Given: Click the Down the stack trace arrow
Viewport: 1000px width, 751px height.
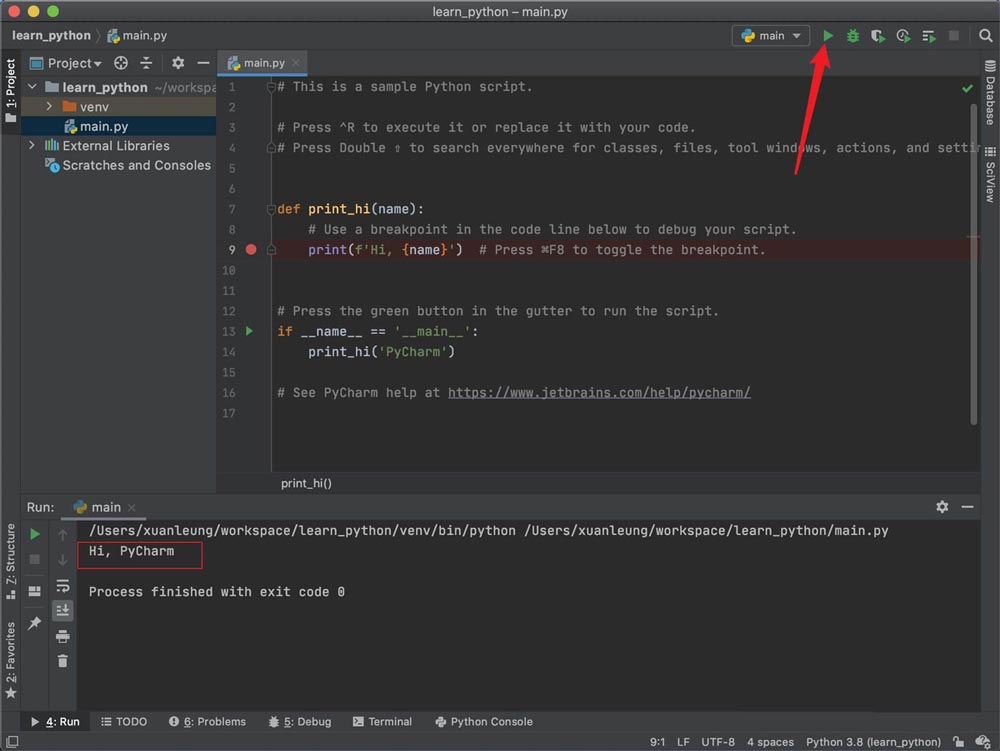Looking at the screenshot, I should click(x=62, y=560).
